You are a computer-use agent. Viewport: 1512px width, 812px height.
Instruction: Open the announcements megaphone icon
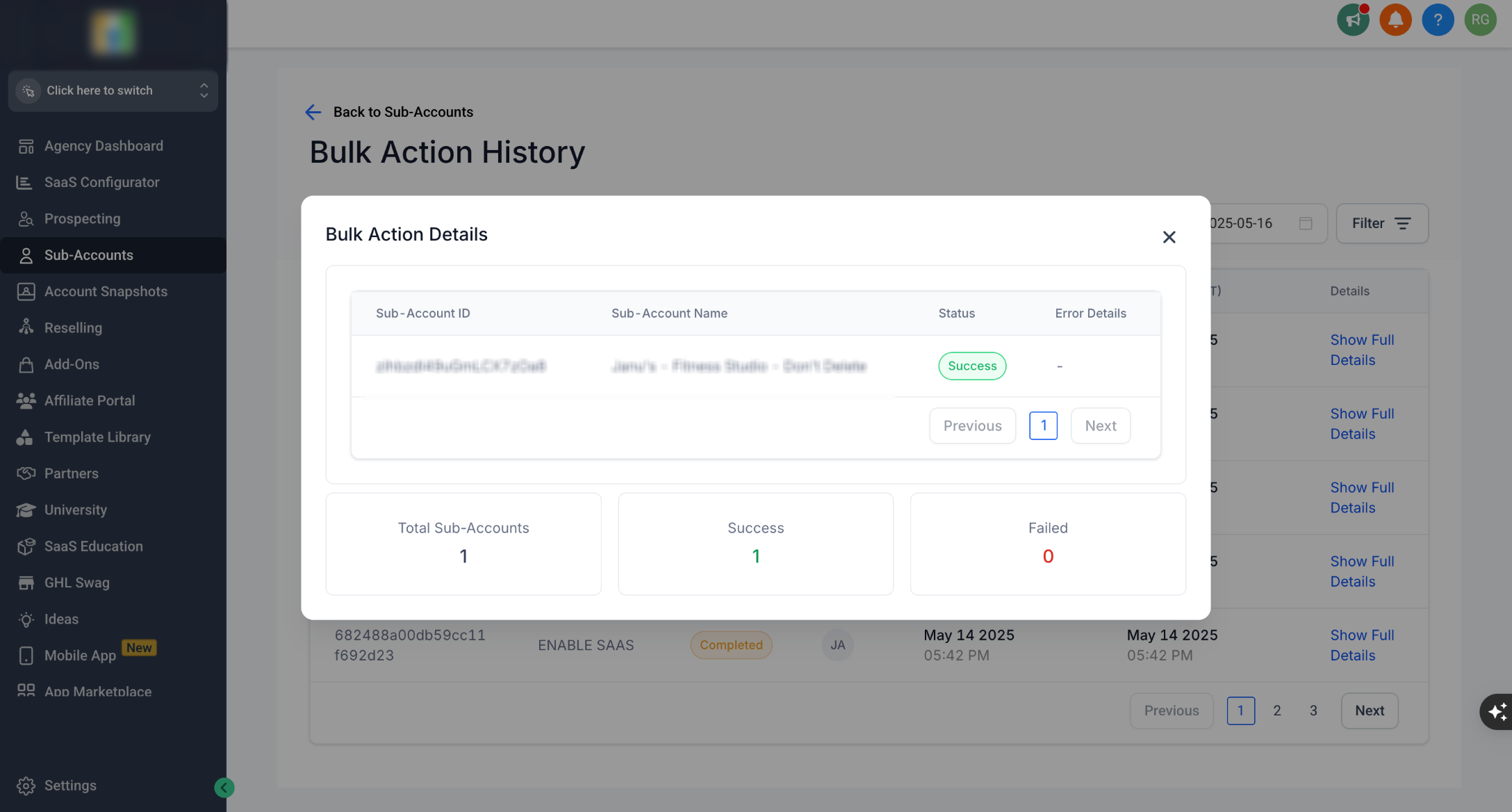(x=1353, y=19)
